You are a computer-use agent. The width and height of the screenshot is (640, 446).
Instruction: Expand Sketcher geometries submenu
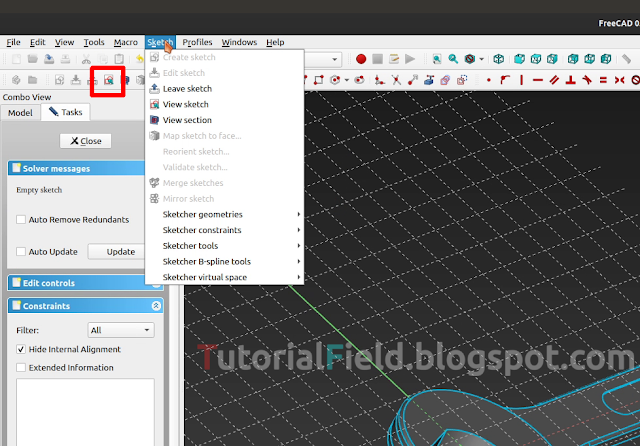click(x=225, y=214)
